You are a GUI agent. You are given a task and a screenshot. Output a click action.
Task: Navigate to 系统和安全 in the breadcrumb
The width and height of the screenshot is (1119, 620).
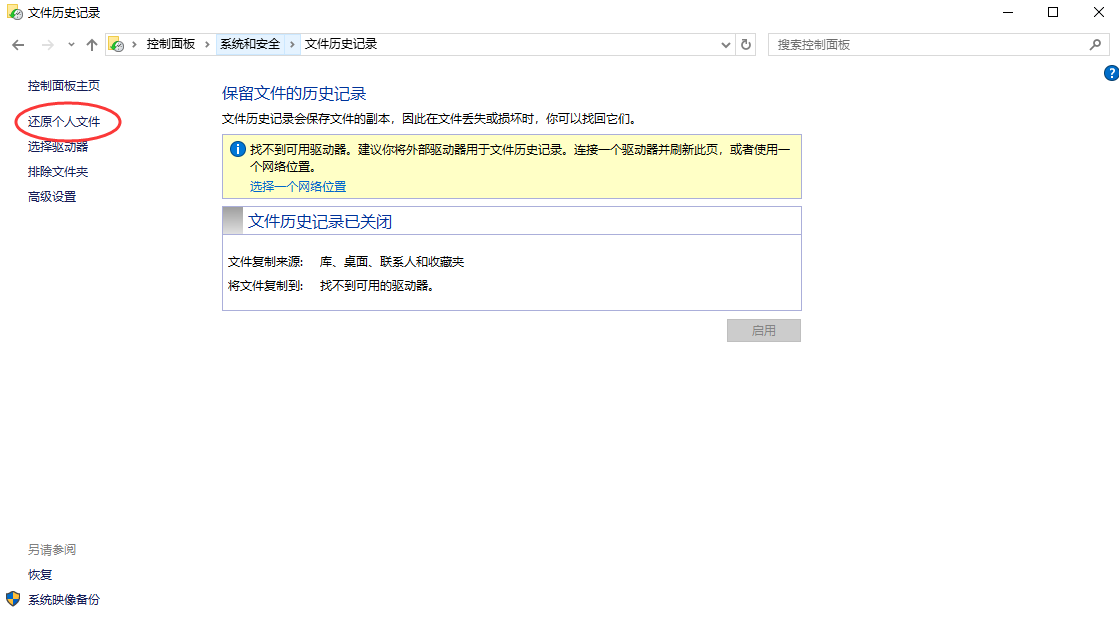[x=248, y=44]
